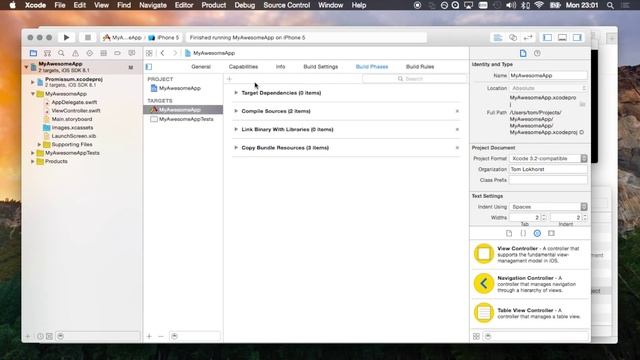This screenshot has width=640, height=360.
Task: Toggle the Debug area visibility
Action: point(562,38)
